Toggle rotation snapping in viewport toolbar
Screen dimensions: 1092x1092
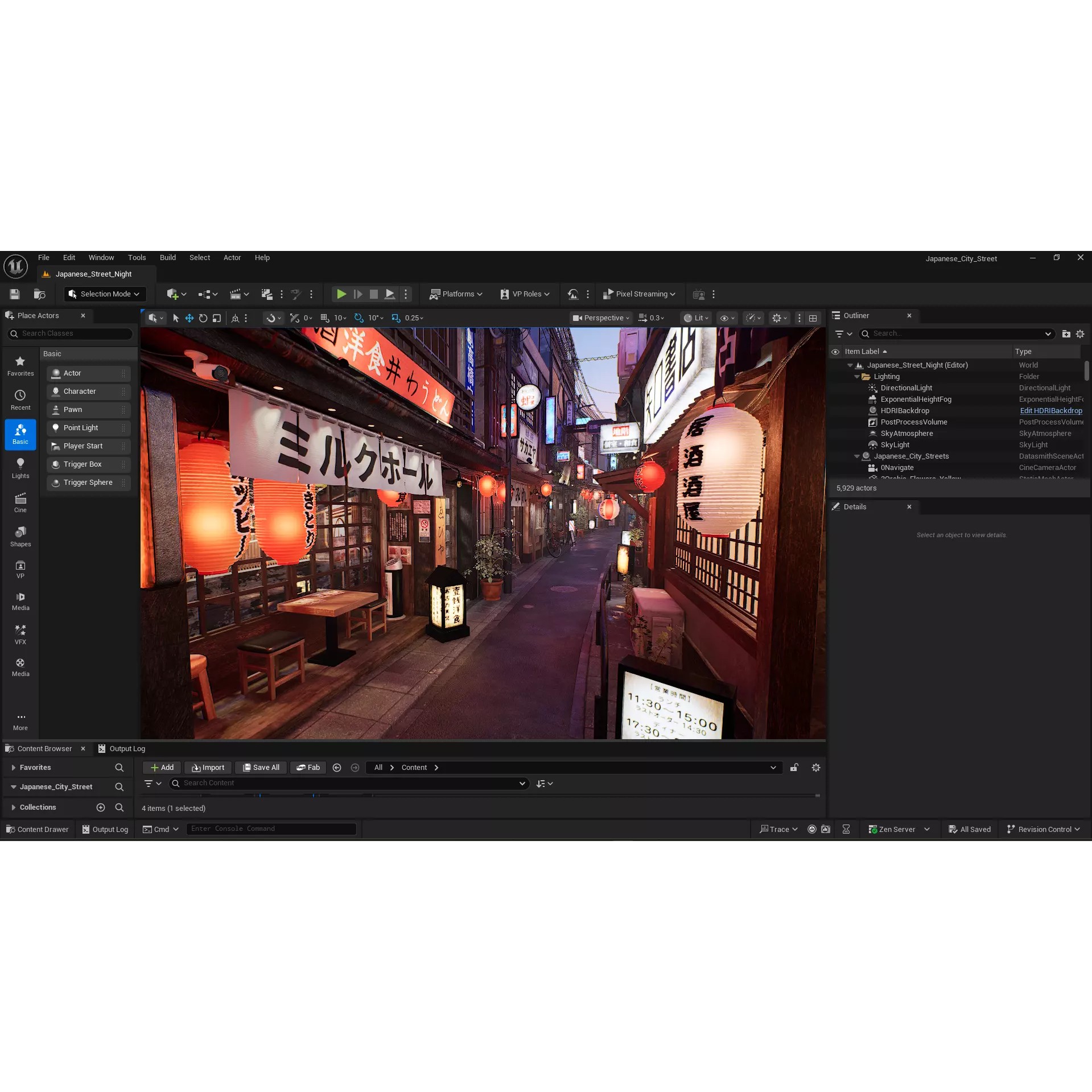(x=358, y=318)
